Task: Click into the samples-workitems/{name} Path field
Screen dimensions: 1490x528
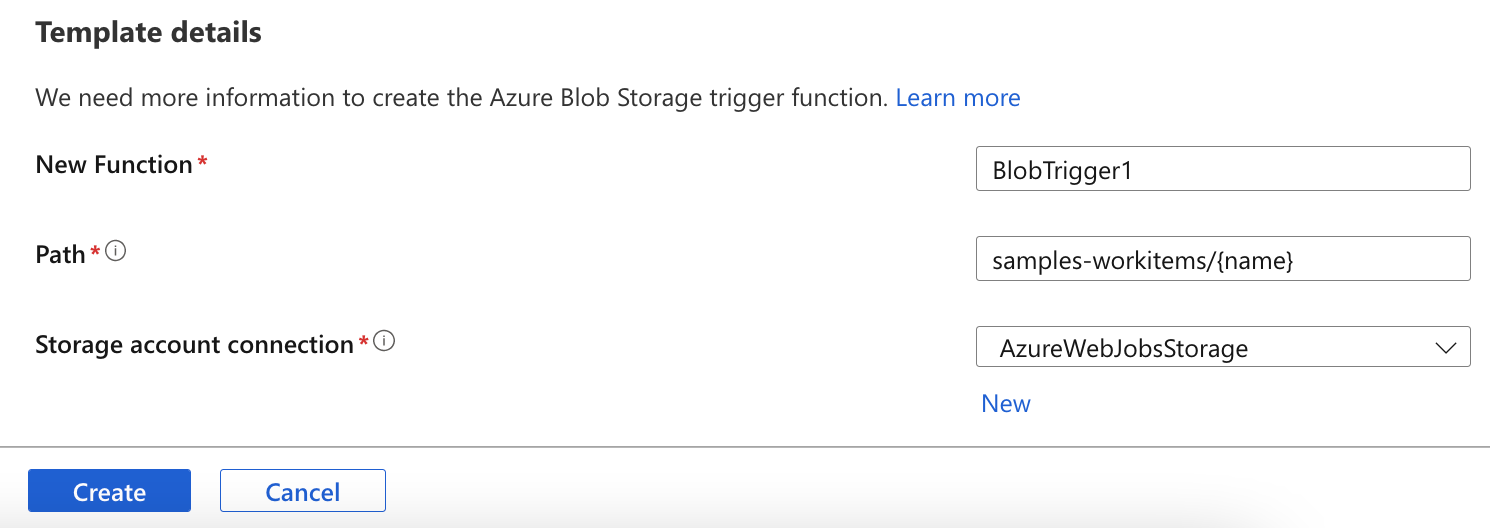Action: 1222,259
